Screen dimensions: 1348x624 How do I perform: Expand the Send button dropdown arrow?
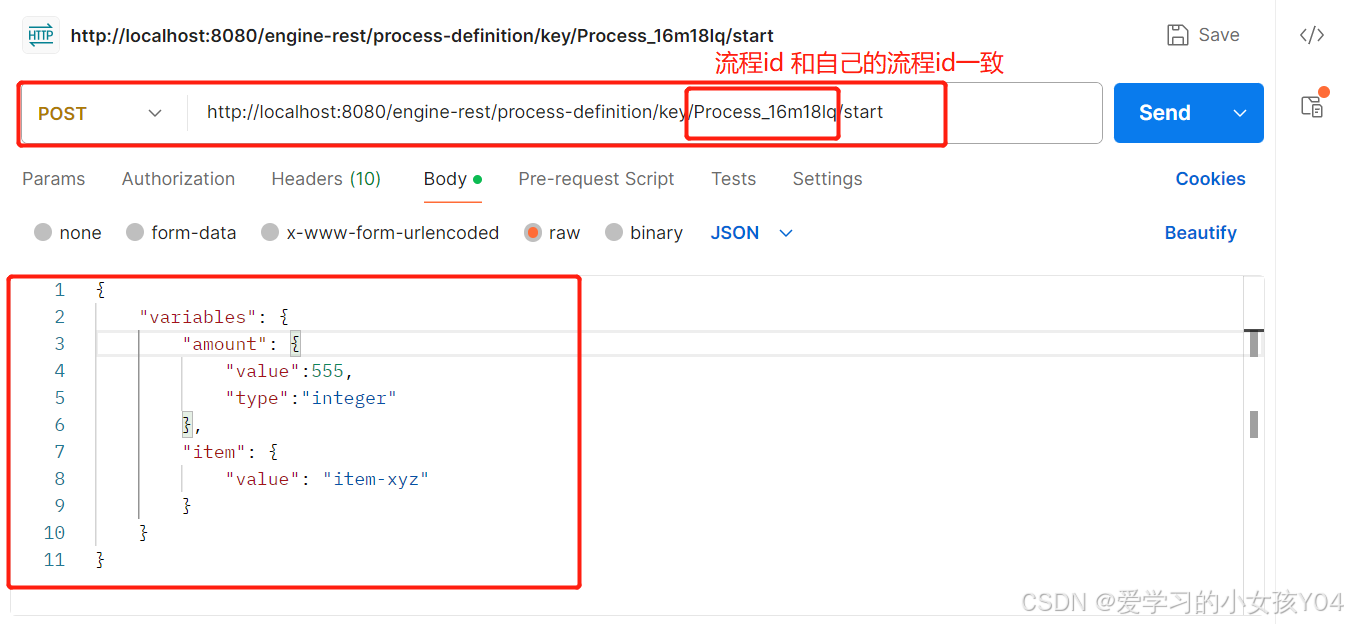coord(1240,113)
